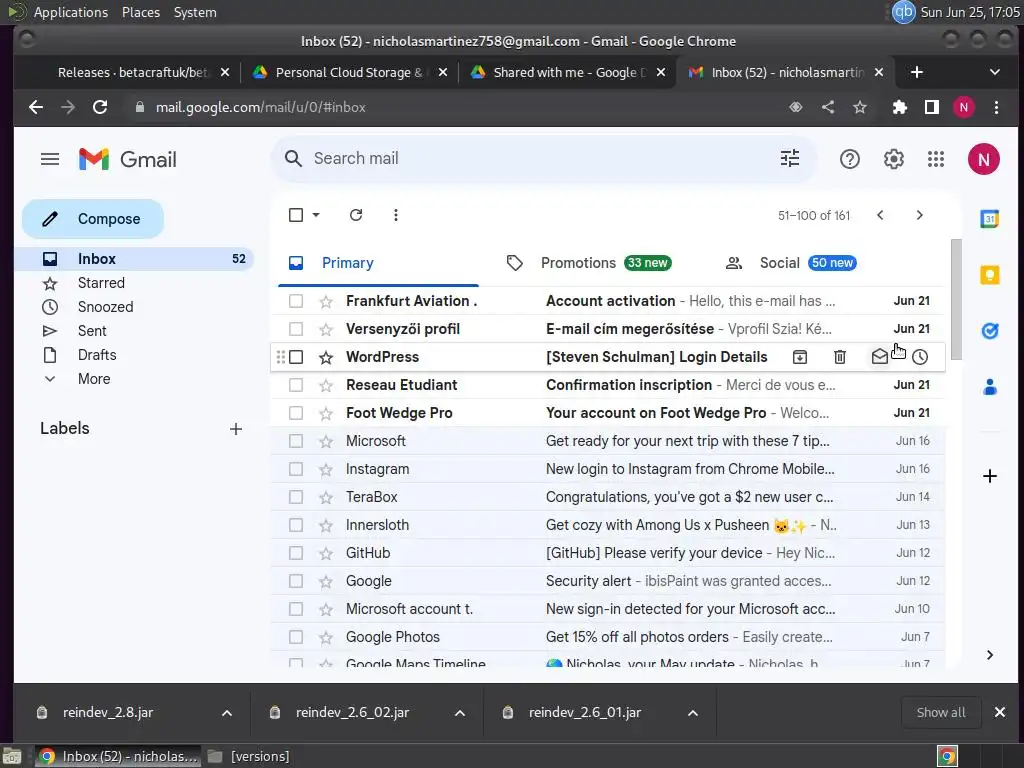Image resolution: width=1024 pixels, height=768 pixels.
Task: Mark the WordPress email as read
Action: coord(880,357)
